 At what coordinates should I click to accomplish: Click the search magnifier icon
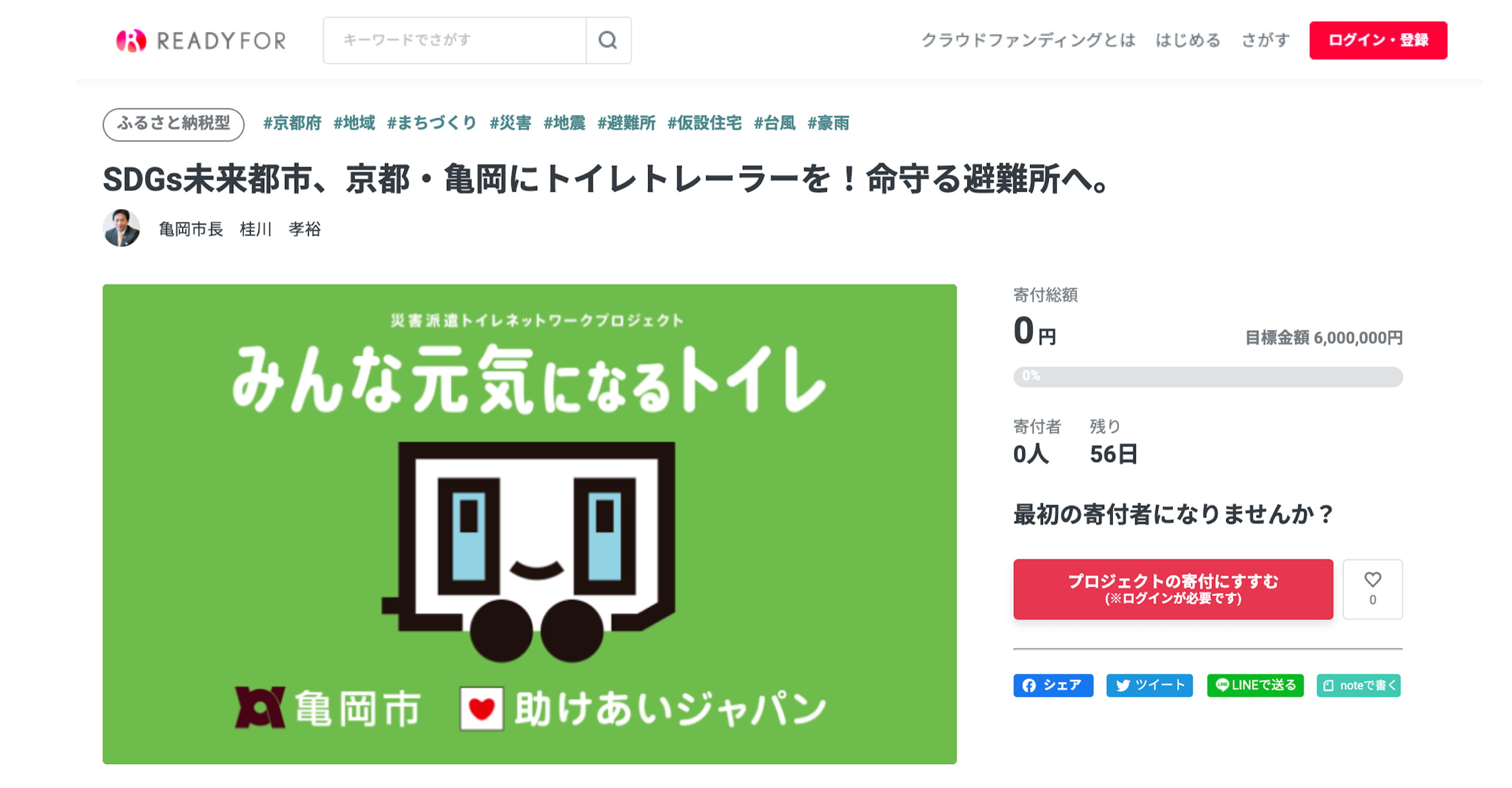(608, 40)
